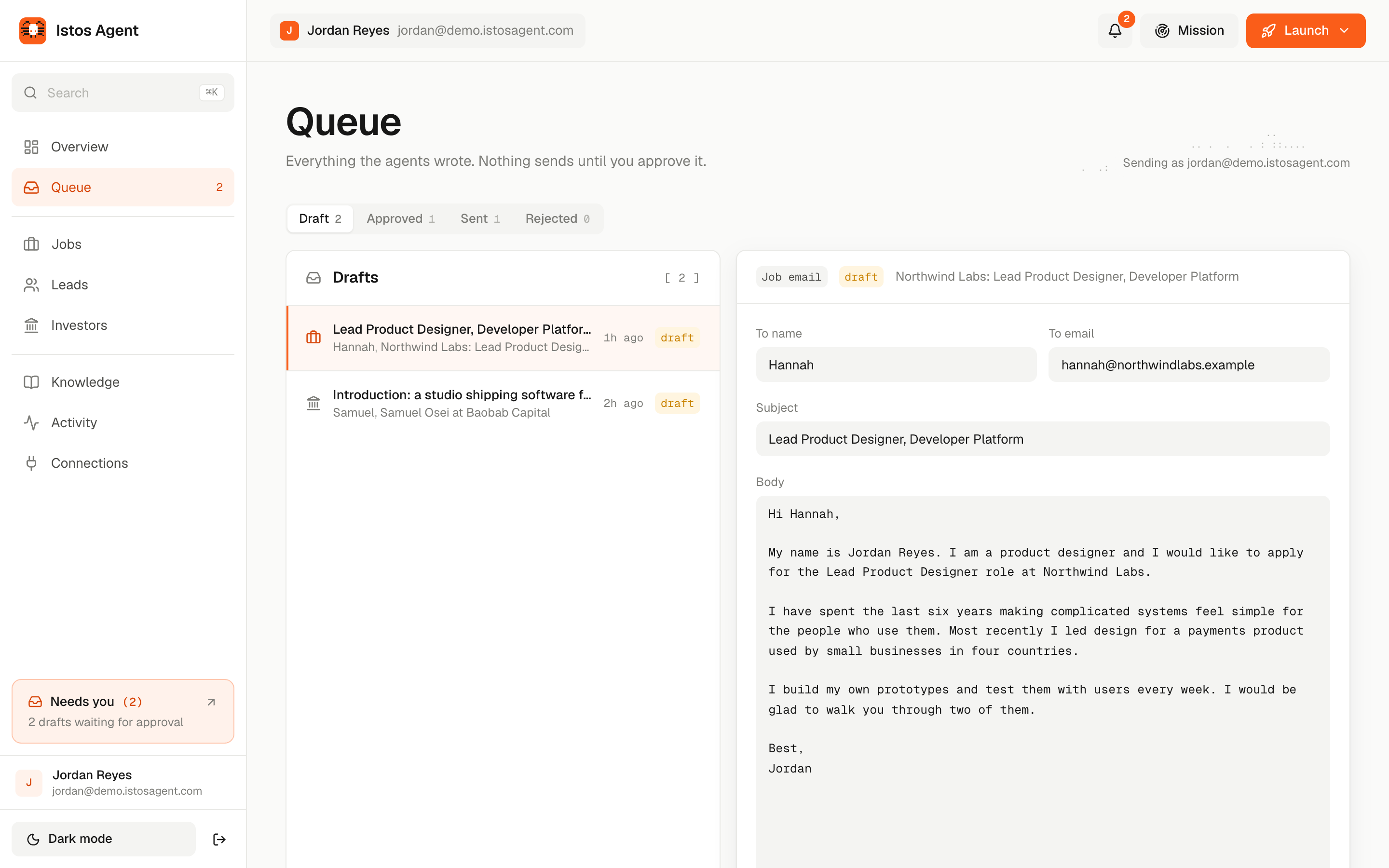Click the logout icon beside Dark mode
This screenshot has height=868, width=1389.
pyautogui.click(x=219, y=839)
